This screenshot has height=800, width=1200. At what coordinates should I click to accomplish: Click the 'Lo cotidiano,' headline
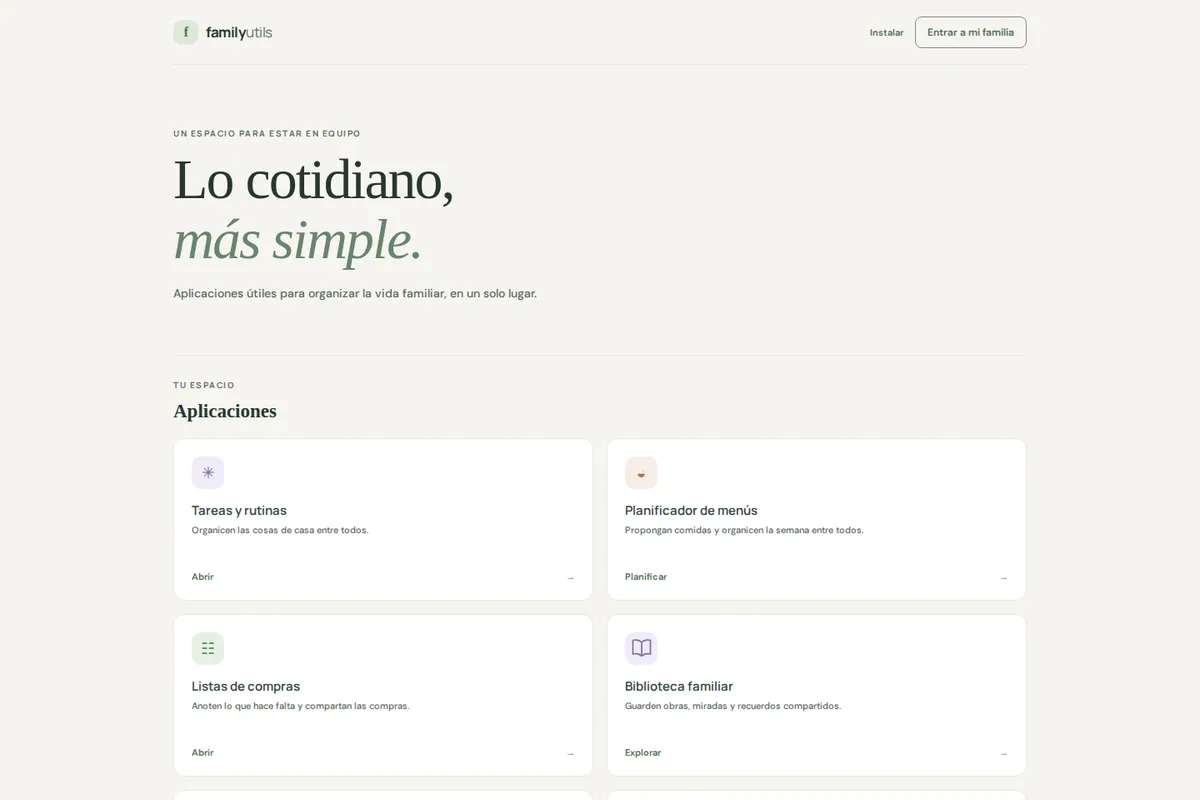(313, 180)
